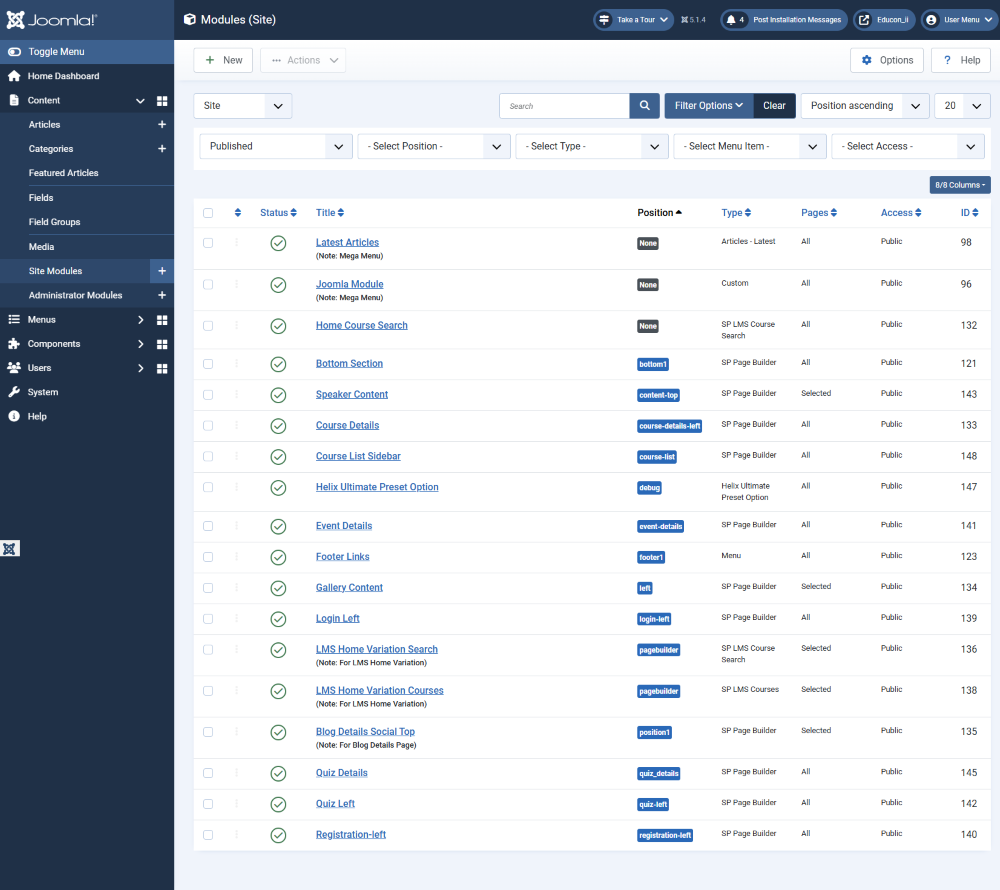Click the plus icon next to Site Modules
The width and height of the screenshot is (1000, 890).
pyautogui.click(x=162, y=271)
